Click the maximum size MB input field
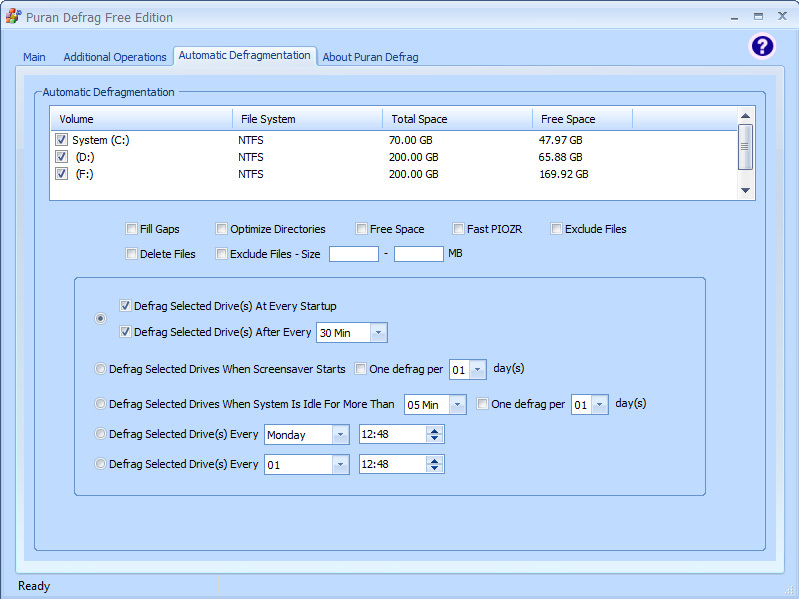This screenshot has width=799, height=599. [x=418, y=254]
